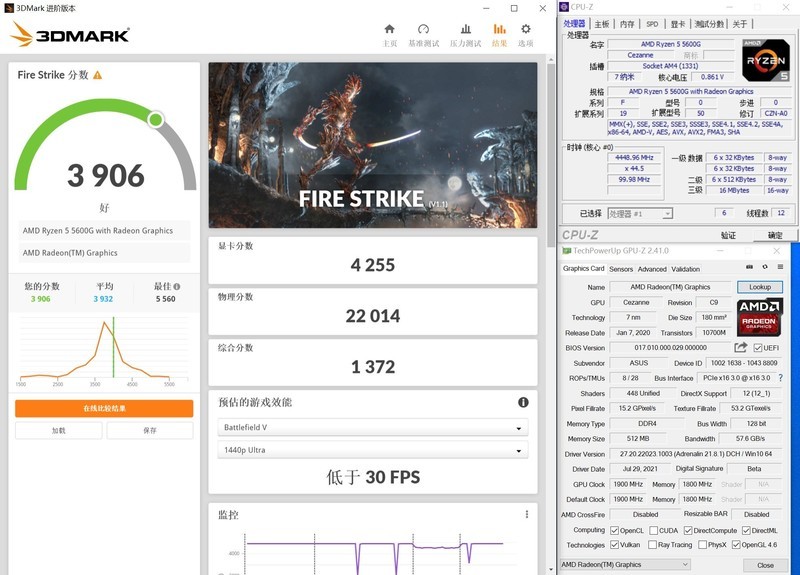Click the info icon in estimated game performance
The height and width of the screenshot is (575, 800).
tap(523, 402)
